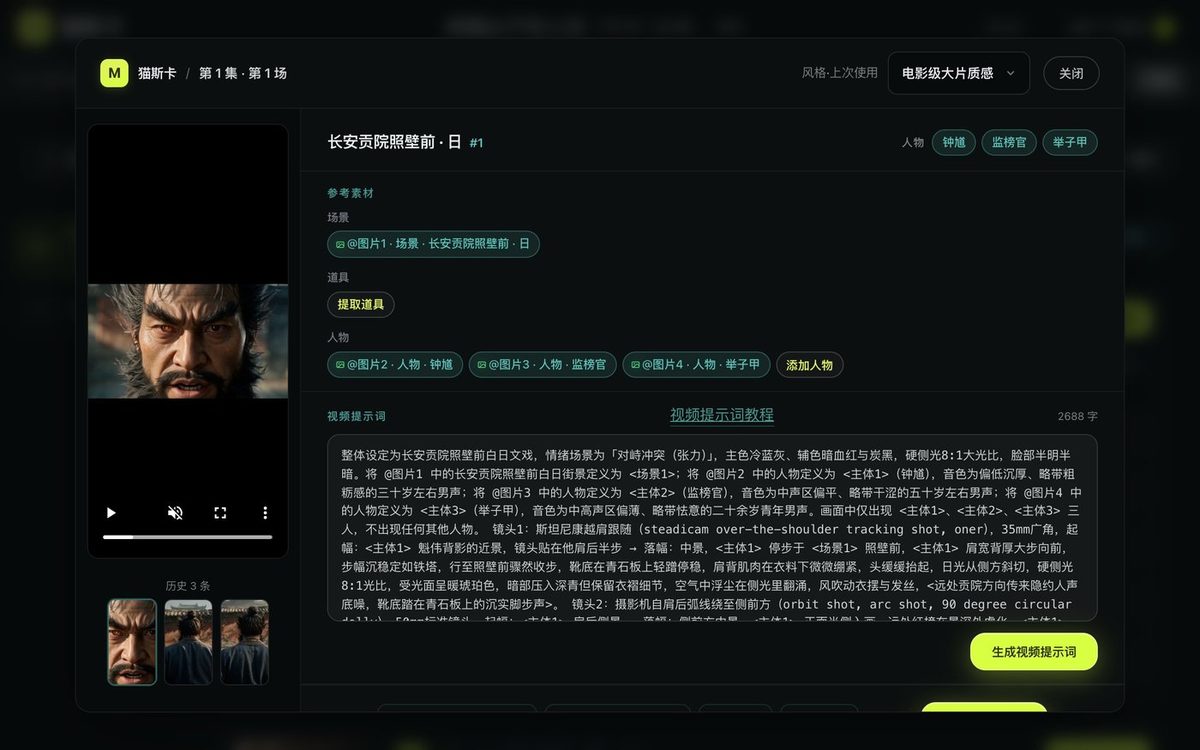Screen dimensions: 1200x750
Task: Click the 历史 3 条 label
Action: [188, 586]
